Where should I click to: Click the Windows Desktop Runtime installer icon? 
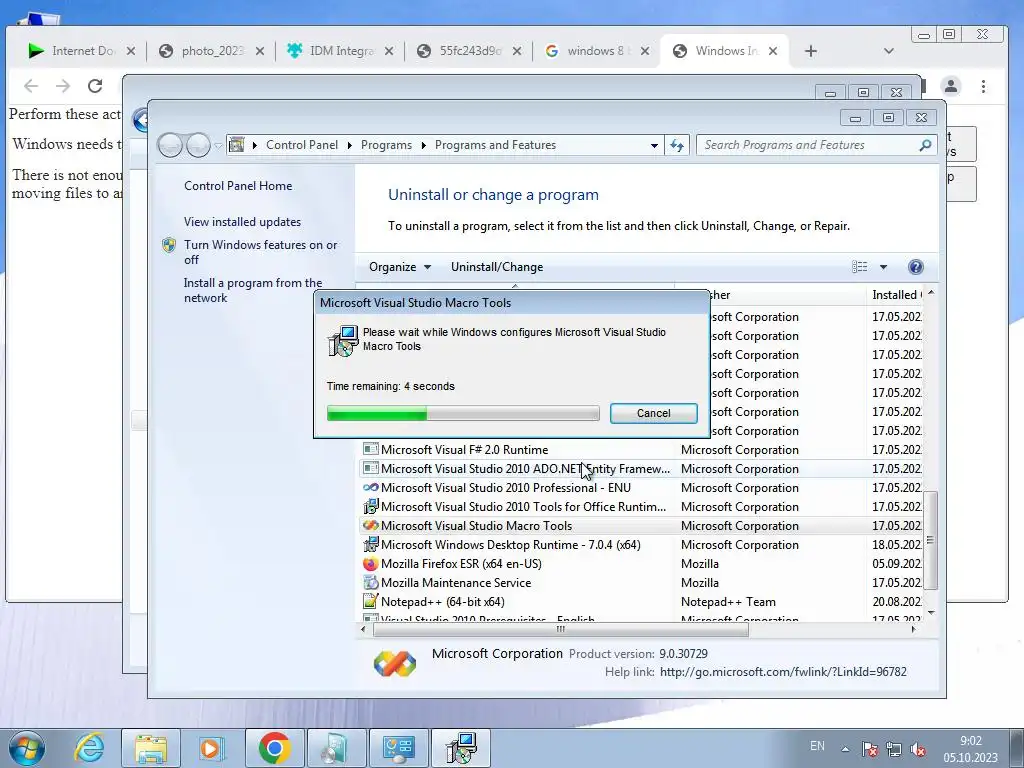370,544
